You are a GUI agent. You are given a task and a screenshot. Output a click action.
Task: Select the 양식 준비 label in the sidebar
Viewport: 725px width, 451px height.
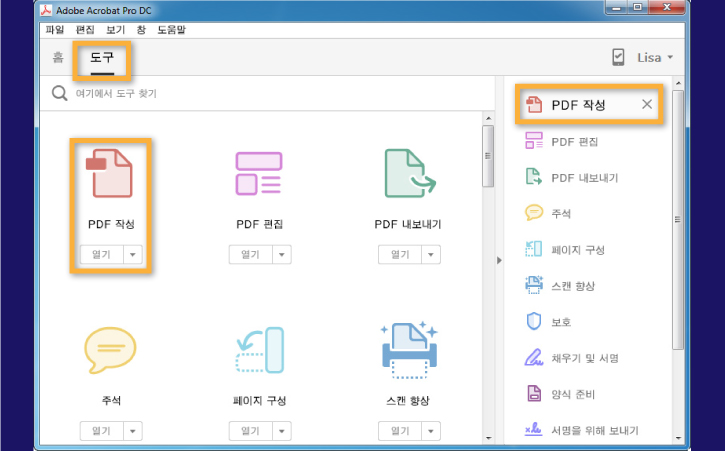pos(573,394)
